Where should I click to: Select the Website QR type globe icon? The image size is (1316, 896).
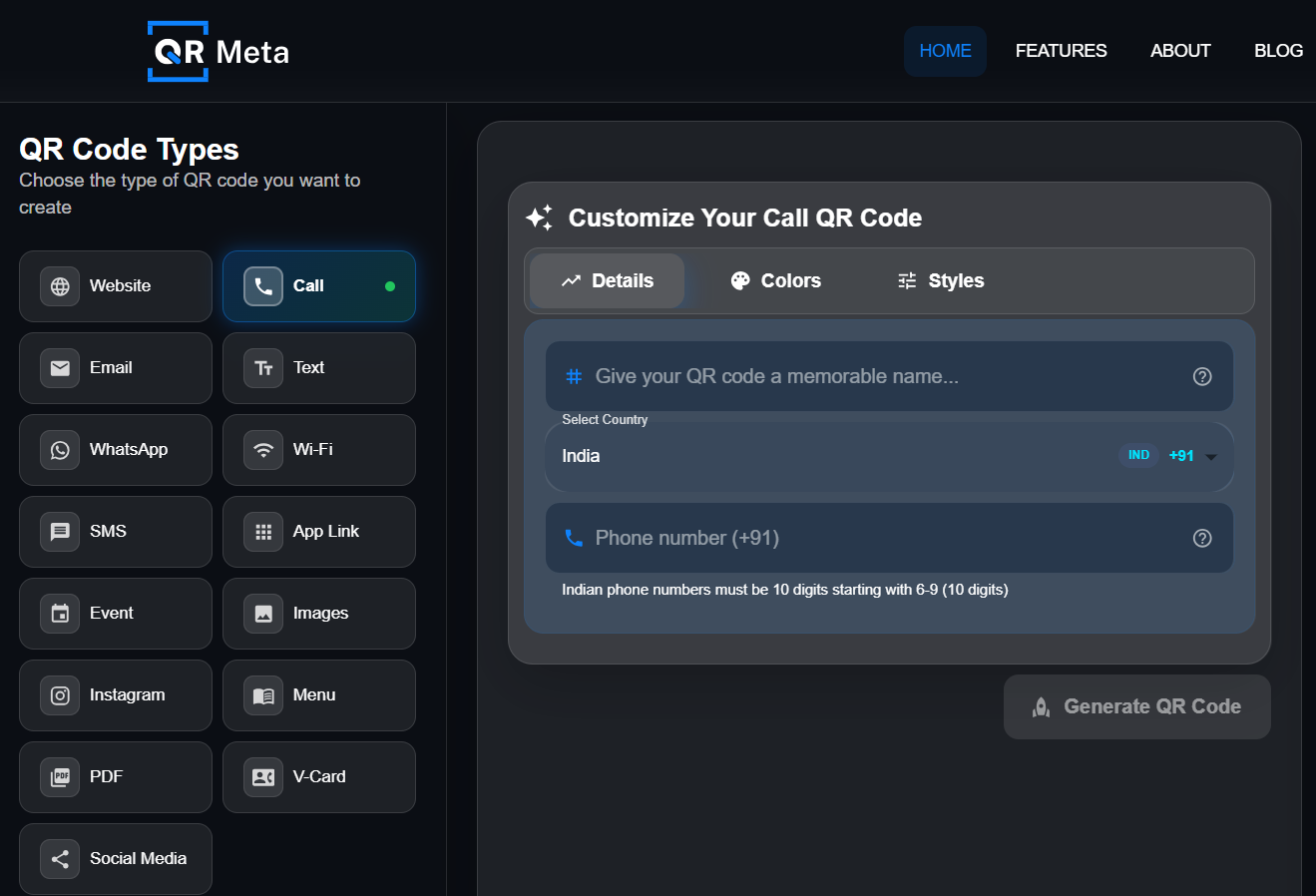60,286
